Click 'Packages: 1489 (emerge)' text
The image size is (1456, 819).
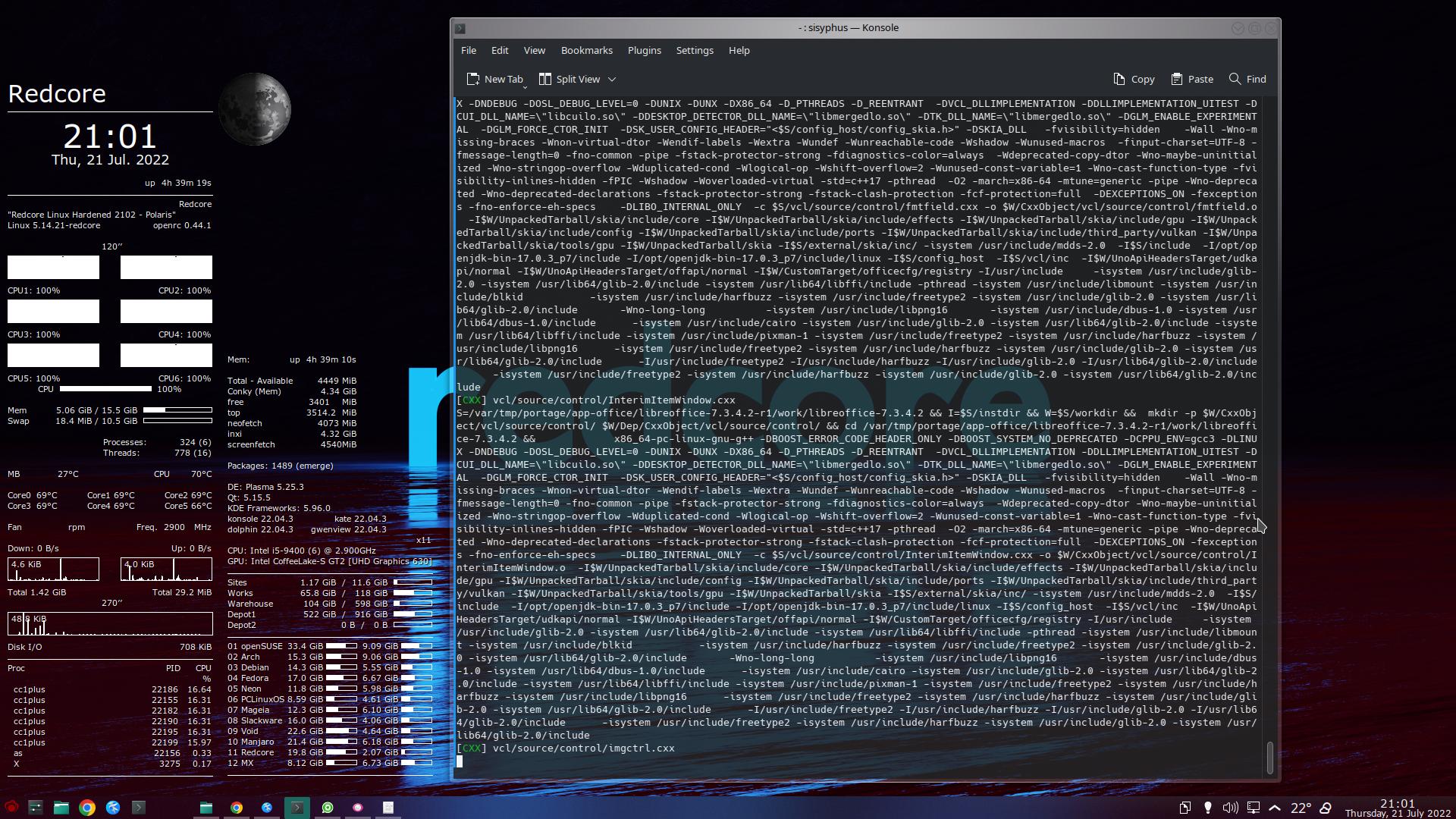click(280, 466)
